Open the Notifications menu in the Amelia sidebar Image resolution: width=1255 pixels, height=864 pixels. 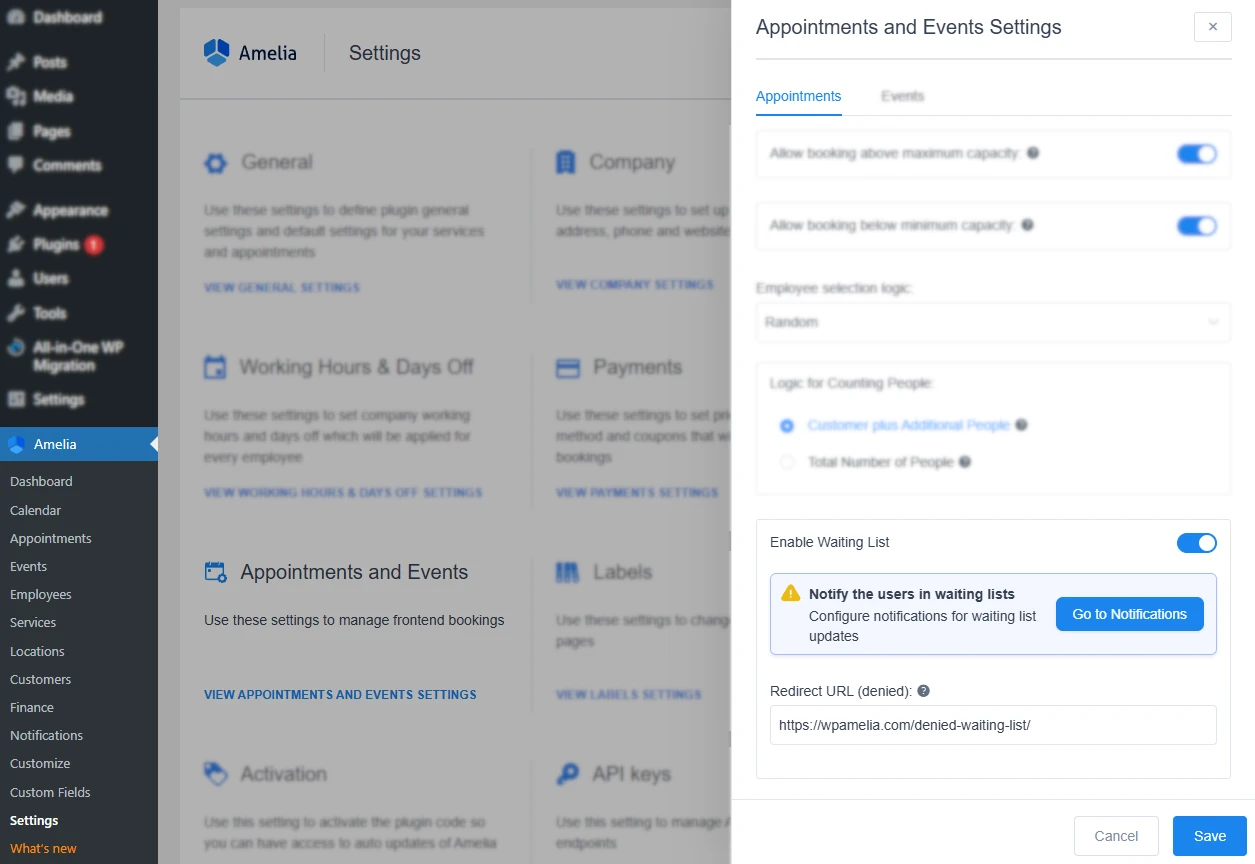46,735
